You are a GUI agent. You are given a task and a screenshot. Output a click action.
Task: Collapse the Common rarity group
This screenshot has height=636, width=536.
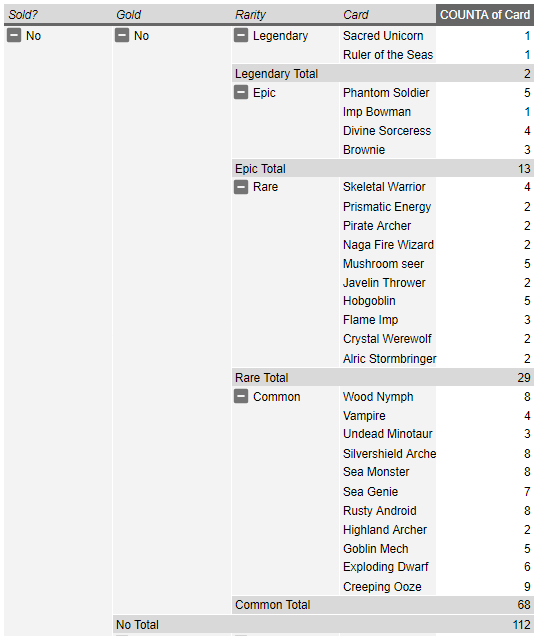pyautogui.click(x=241, y=396)
